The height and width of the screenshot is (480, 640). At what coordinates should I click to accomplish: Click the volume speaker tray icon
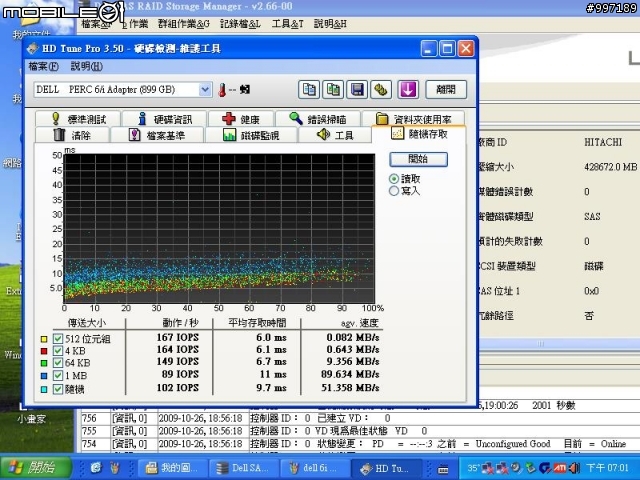(575, 468)
